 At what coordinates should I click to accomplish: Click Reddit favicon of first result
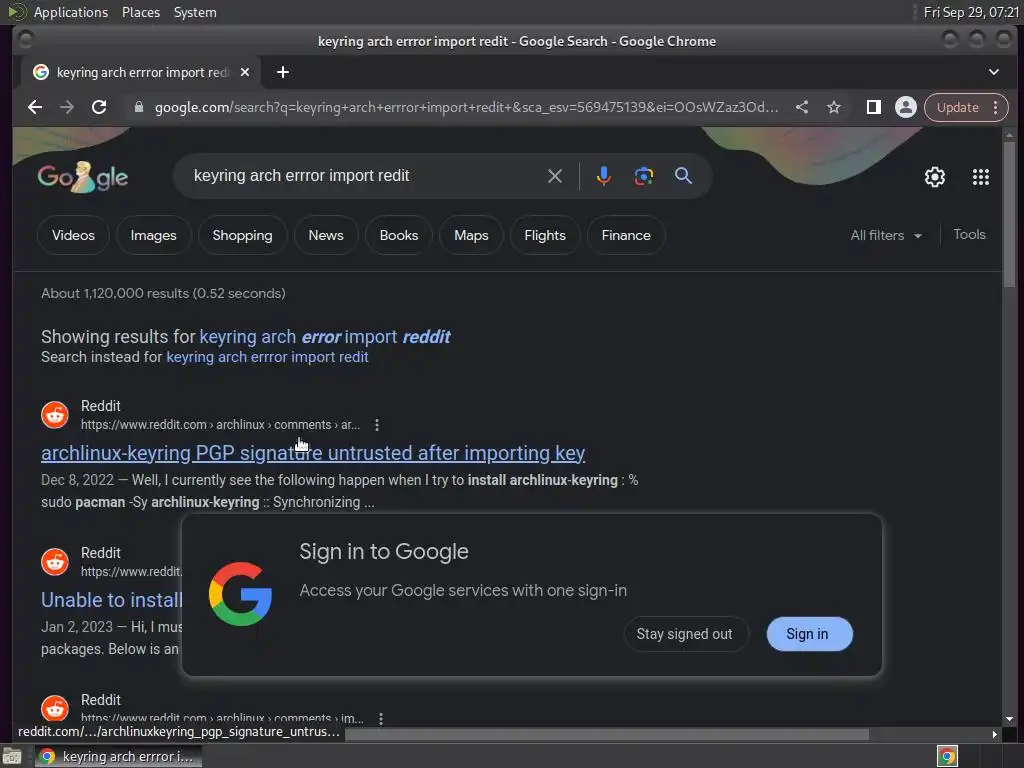click(55, 415)
